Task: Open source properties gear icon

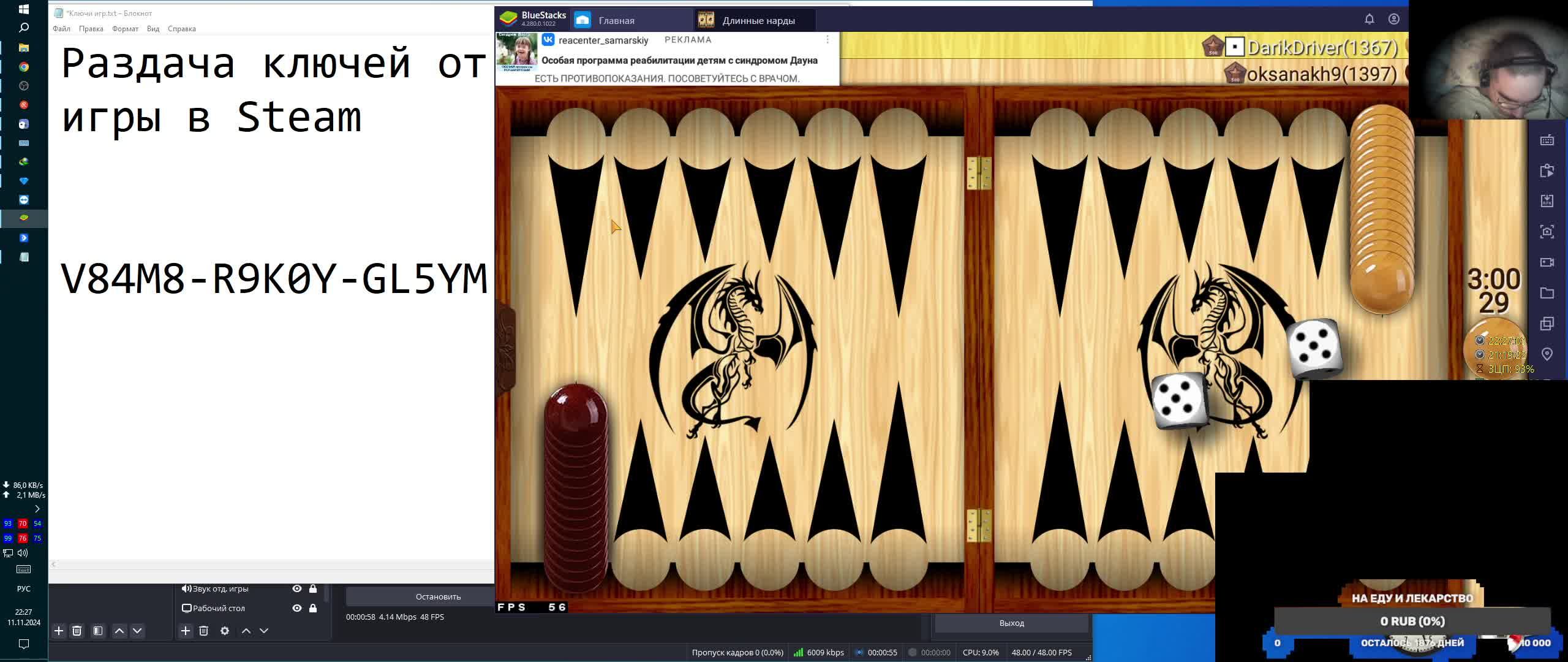Action: (x=225, y=631)
